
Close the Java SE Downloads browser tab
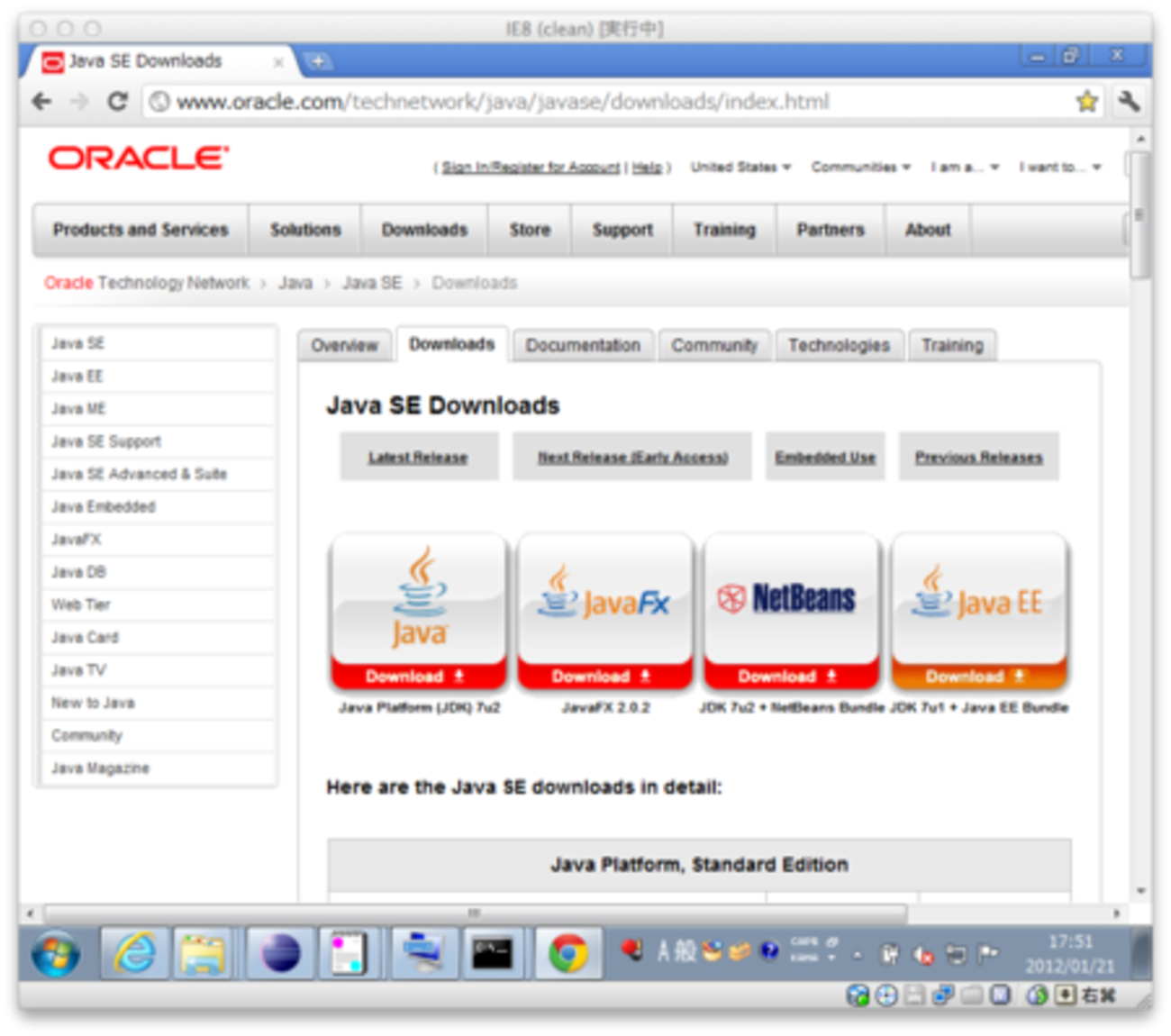tap(278, 62)
